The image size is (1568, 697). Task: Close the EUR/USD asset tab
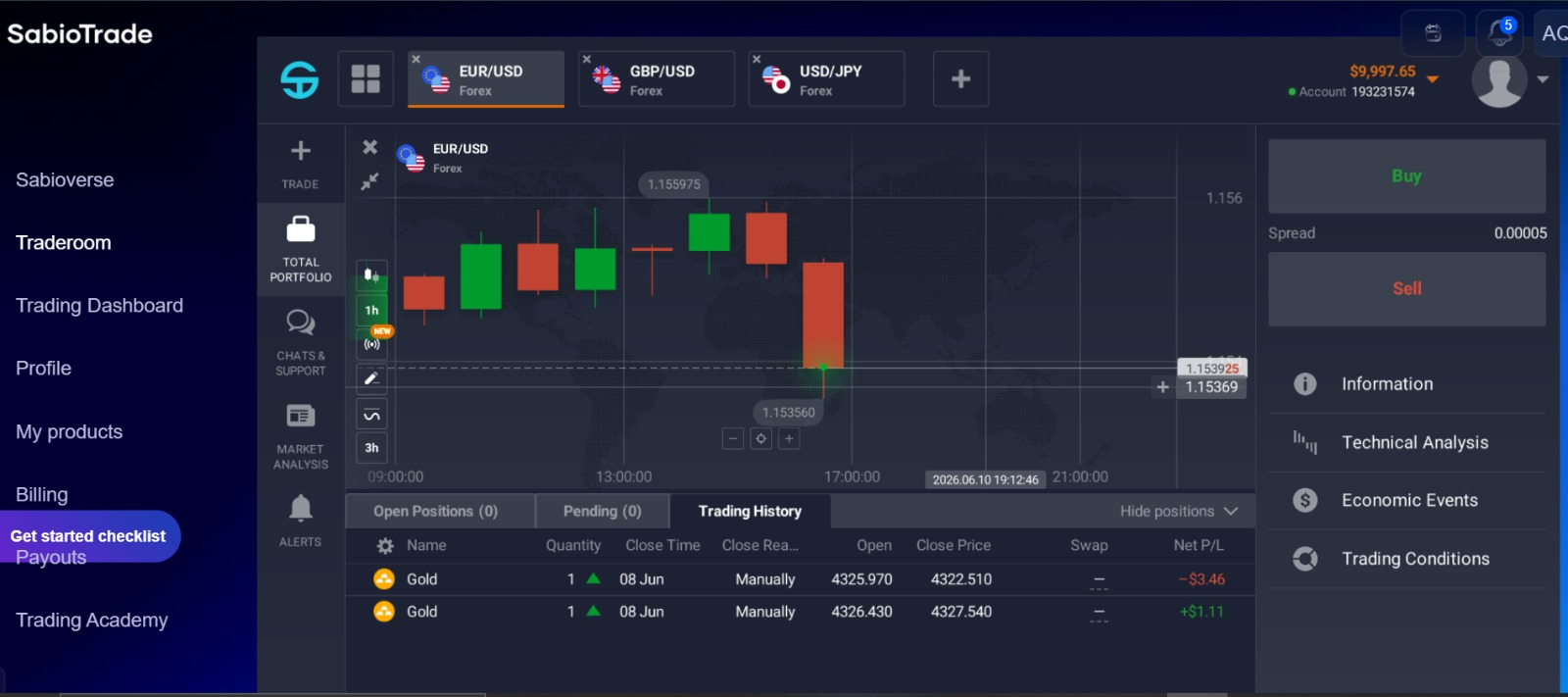tap(416, 60)
